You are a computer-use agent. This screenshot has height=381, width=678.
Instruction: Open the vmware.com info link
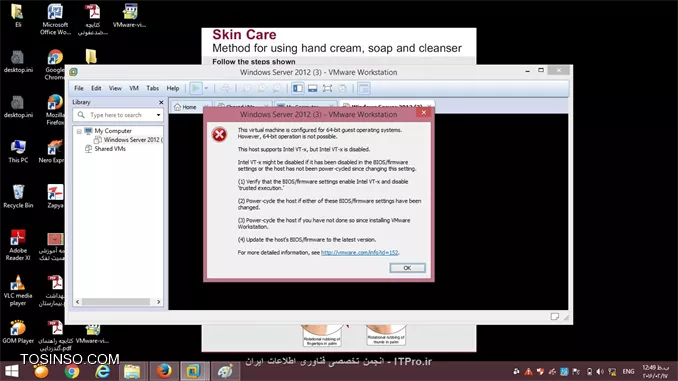click(x=359, y=253)
